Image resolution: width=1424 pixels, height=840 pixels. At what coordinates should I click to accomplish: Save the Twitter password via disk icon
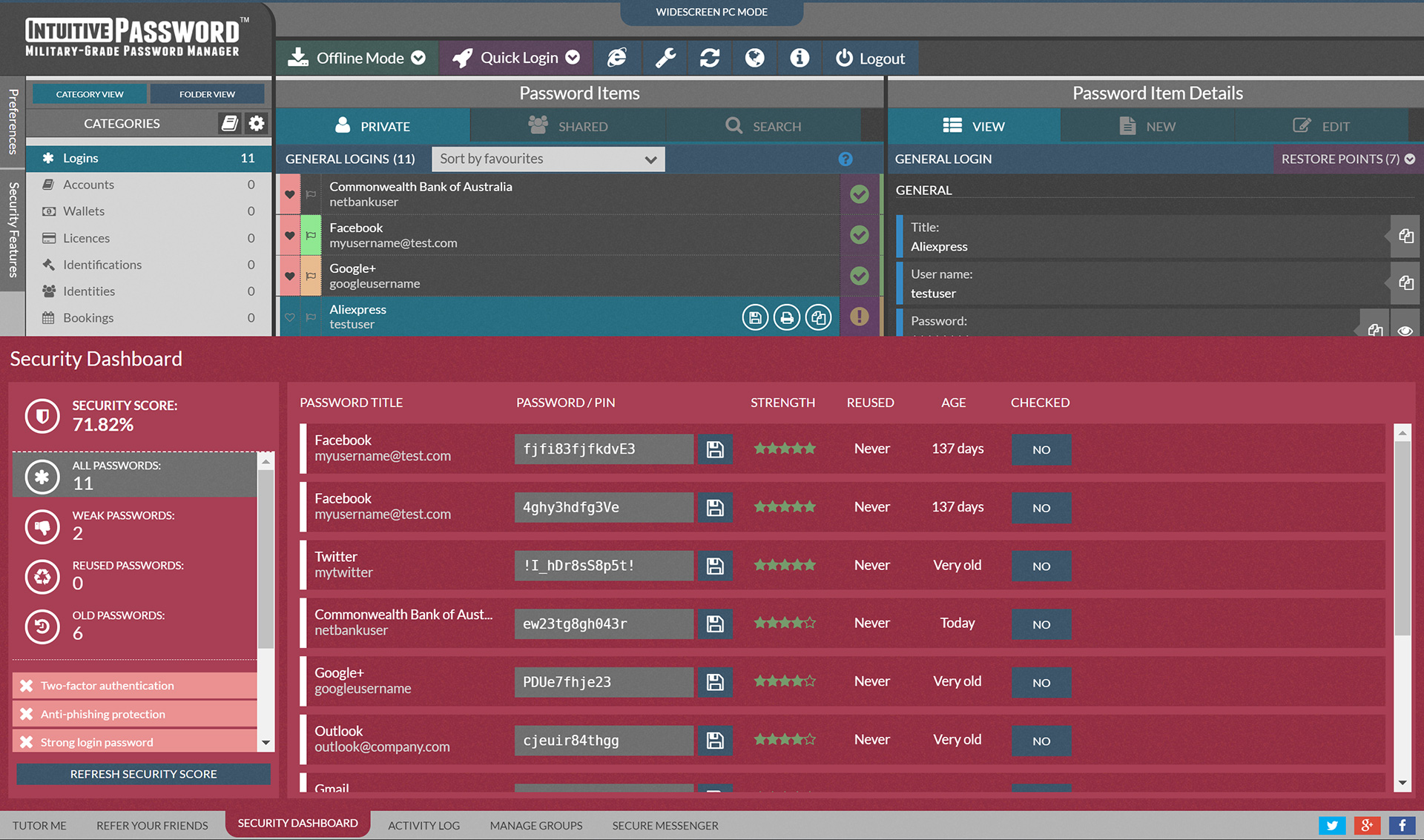715,566
